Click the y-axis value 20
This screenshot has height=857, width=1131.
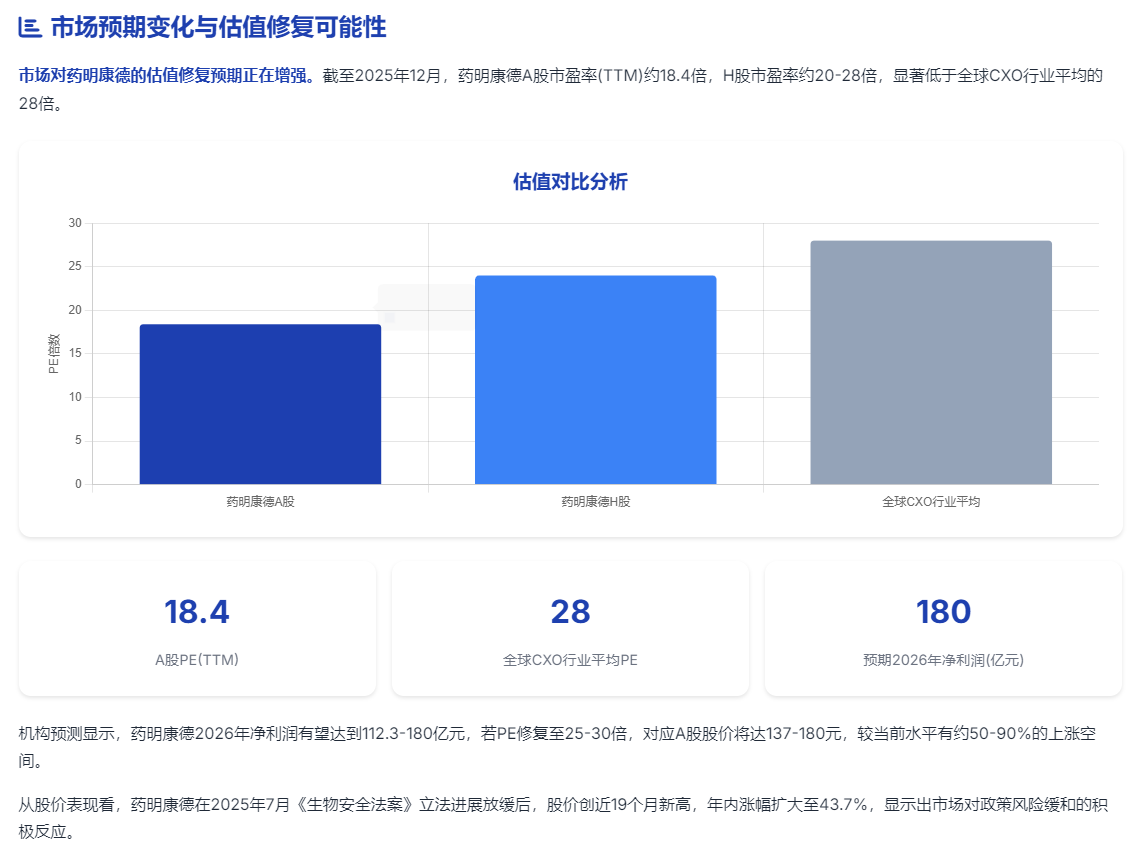pos(75,309)
